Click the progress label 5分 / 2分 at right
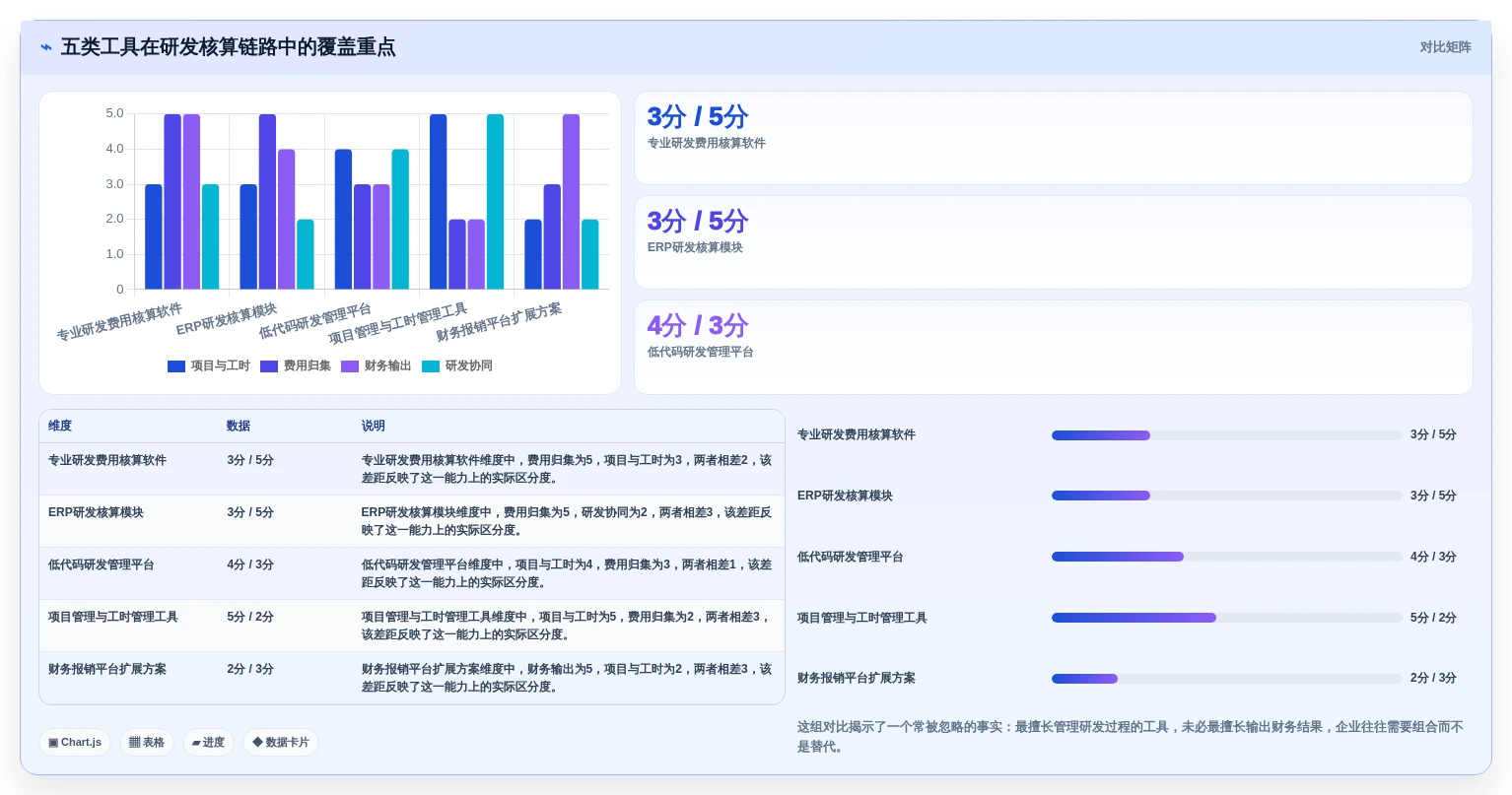Image resolution: width=1512 pixels, height=795 pixels. 1433,618
